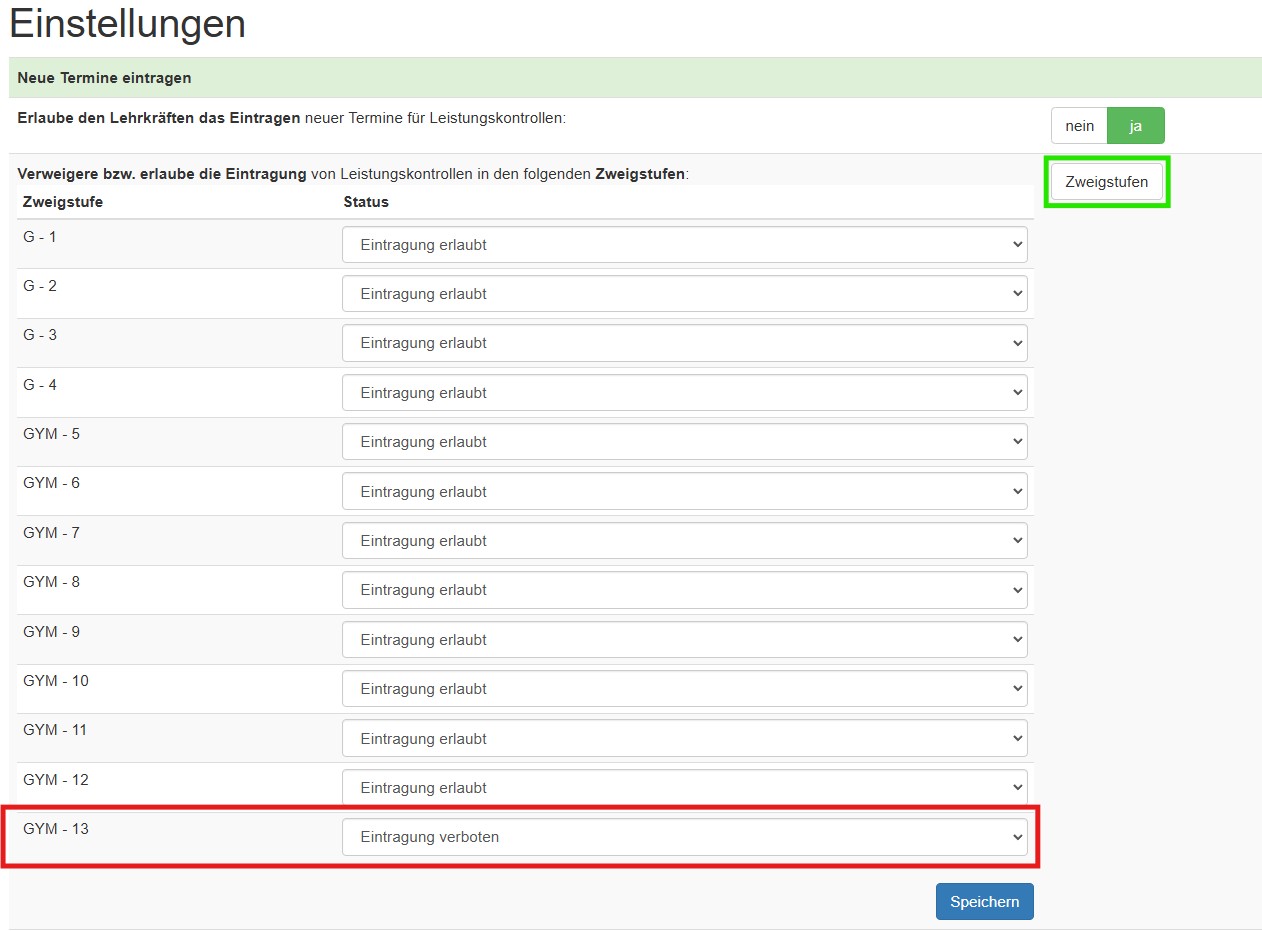This screenshot has width=1262, height=931.
Task: Open status dropdown for GYM - 9
Action: 684,640
